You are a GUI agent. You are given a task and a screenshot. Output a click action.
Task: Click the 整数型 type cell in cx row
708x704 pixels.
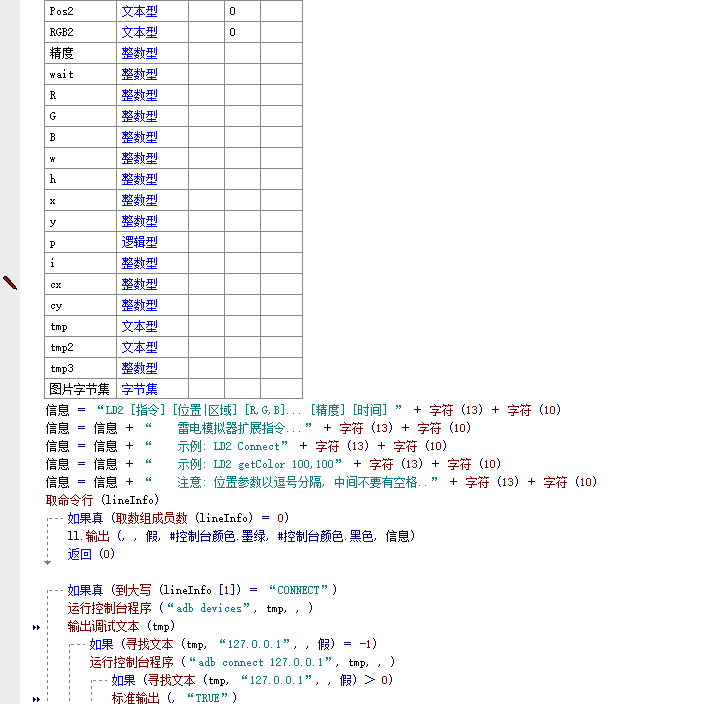(152, 284)
